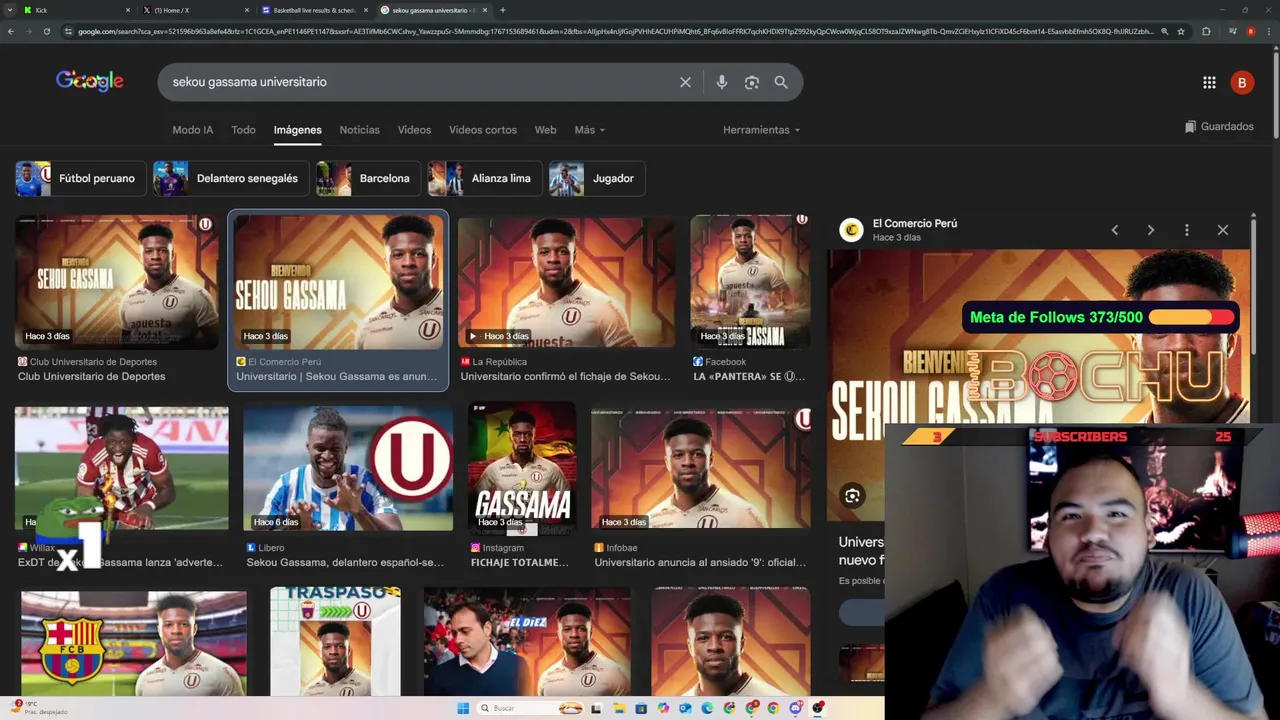
Task: Go back with browser back arrow
Action: 11,31
